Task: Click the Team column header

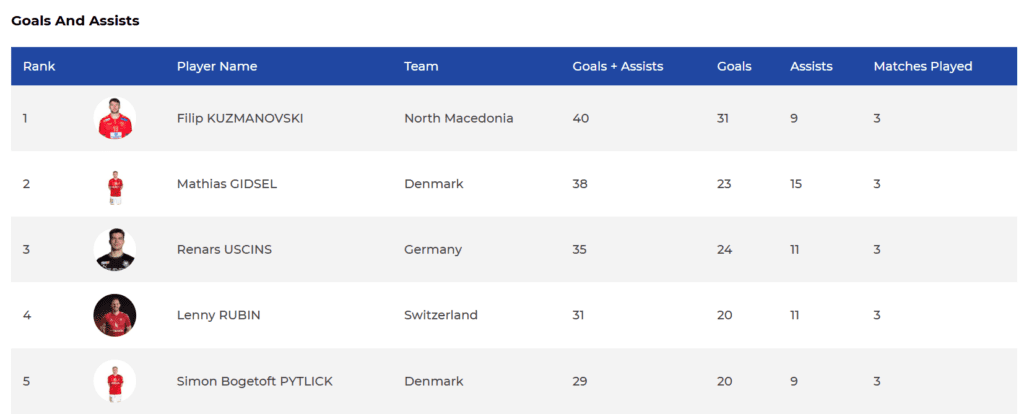Action: click(421, 66)
